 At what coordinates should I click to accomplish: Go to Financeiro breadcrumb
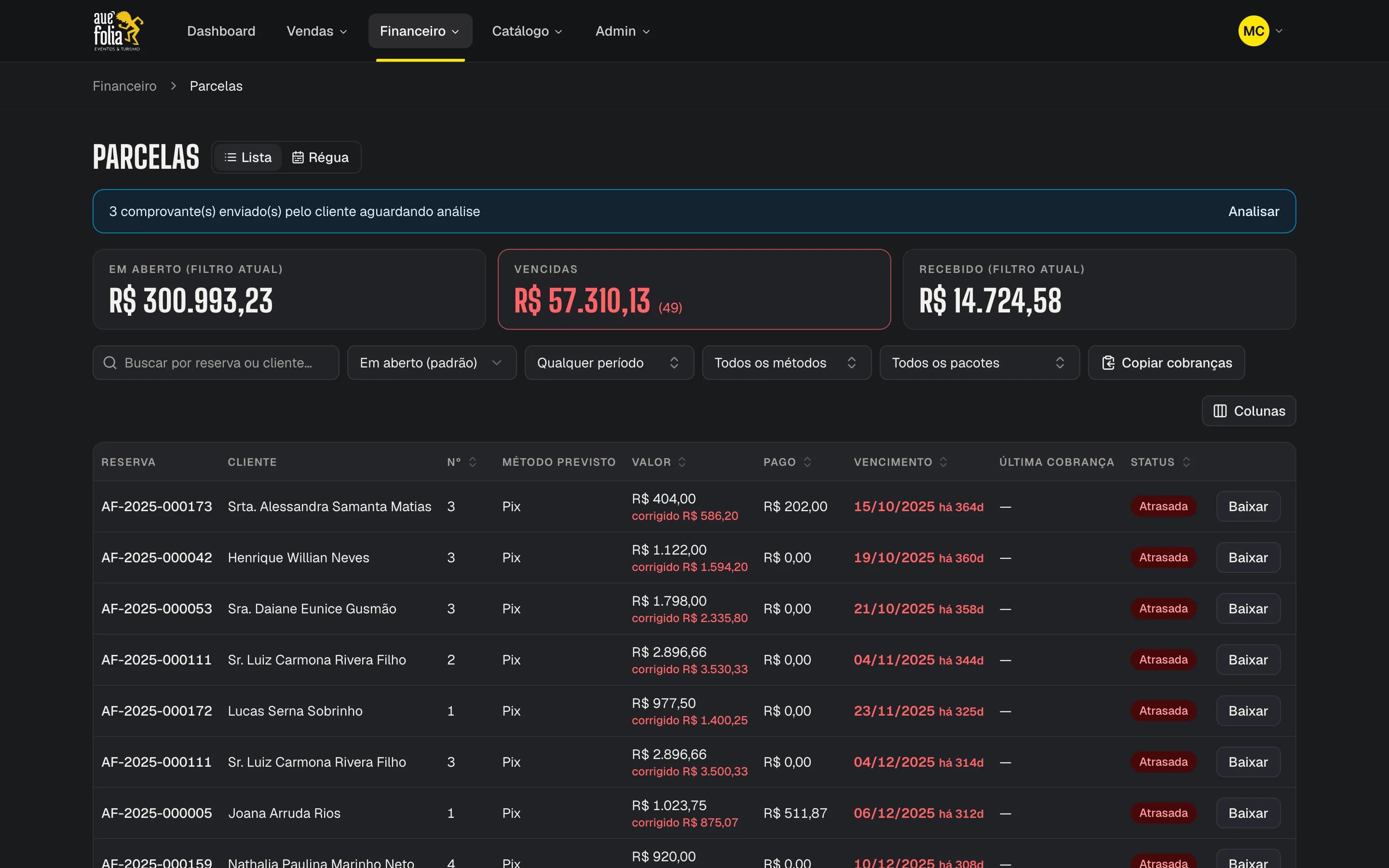point(124,86)
